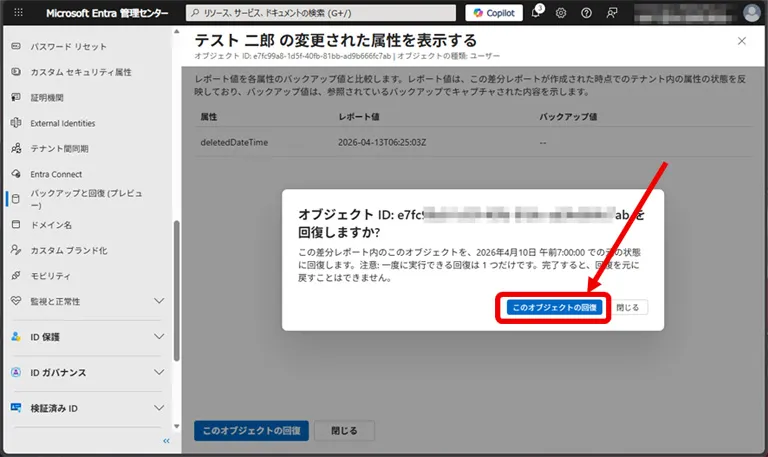Click このオブジェクトの回復 at panel bottom

[251, 431]
